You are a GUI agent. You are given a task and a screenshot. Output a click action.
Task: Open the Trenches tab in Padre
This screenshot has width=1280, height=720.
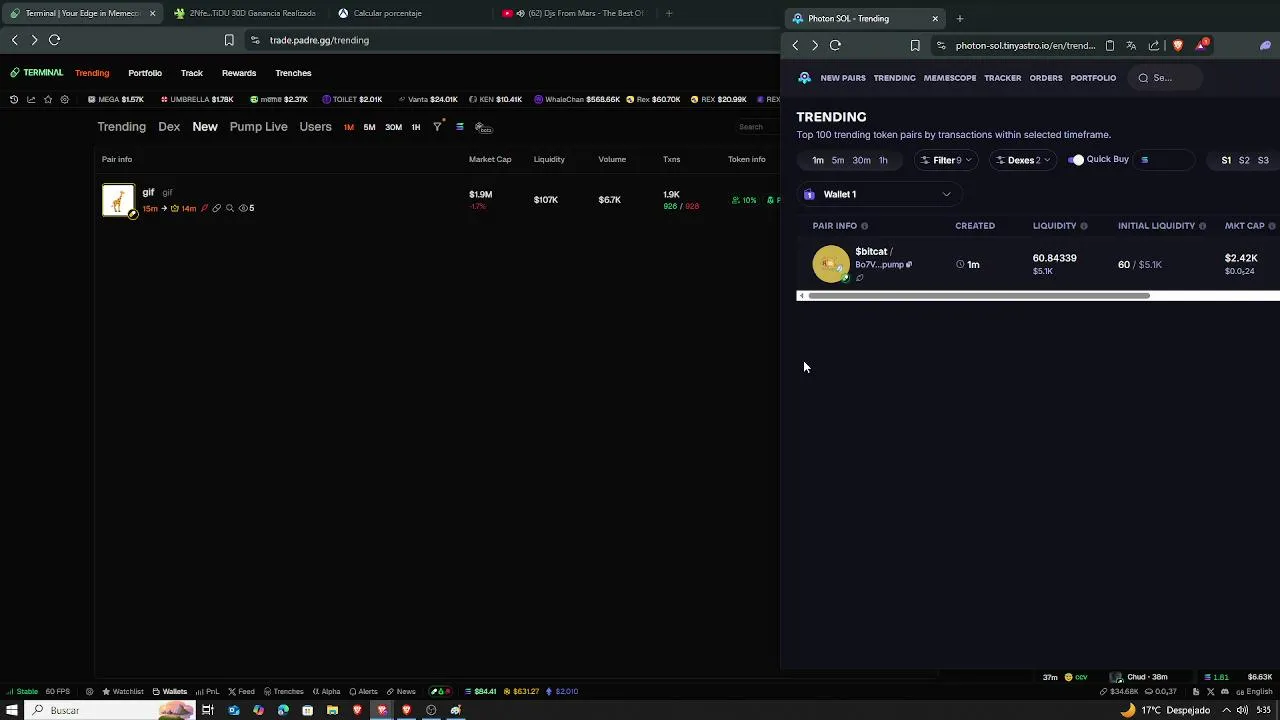293,73
